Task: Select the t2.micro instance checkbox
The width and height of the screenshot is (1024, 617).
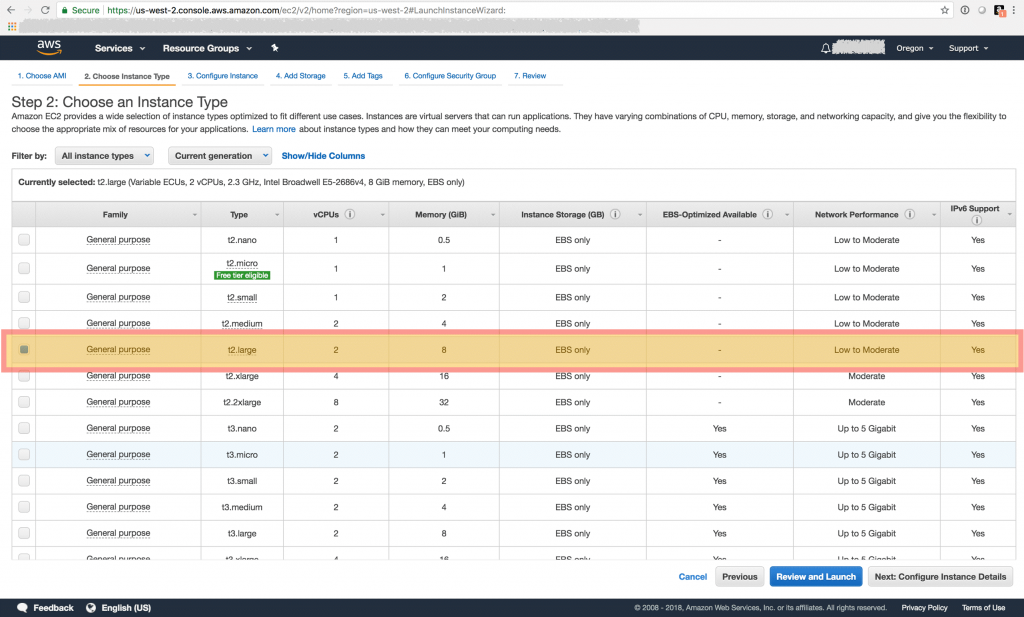Action: 24,268
